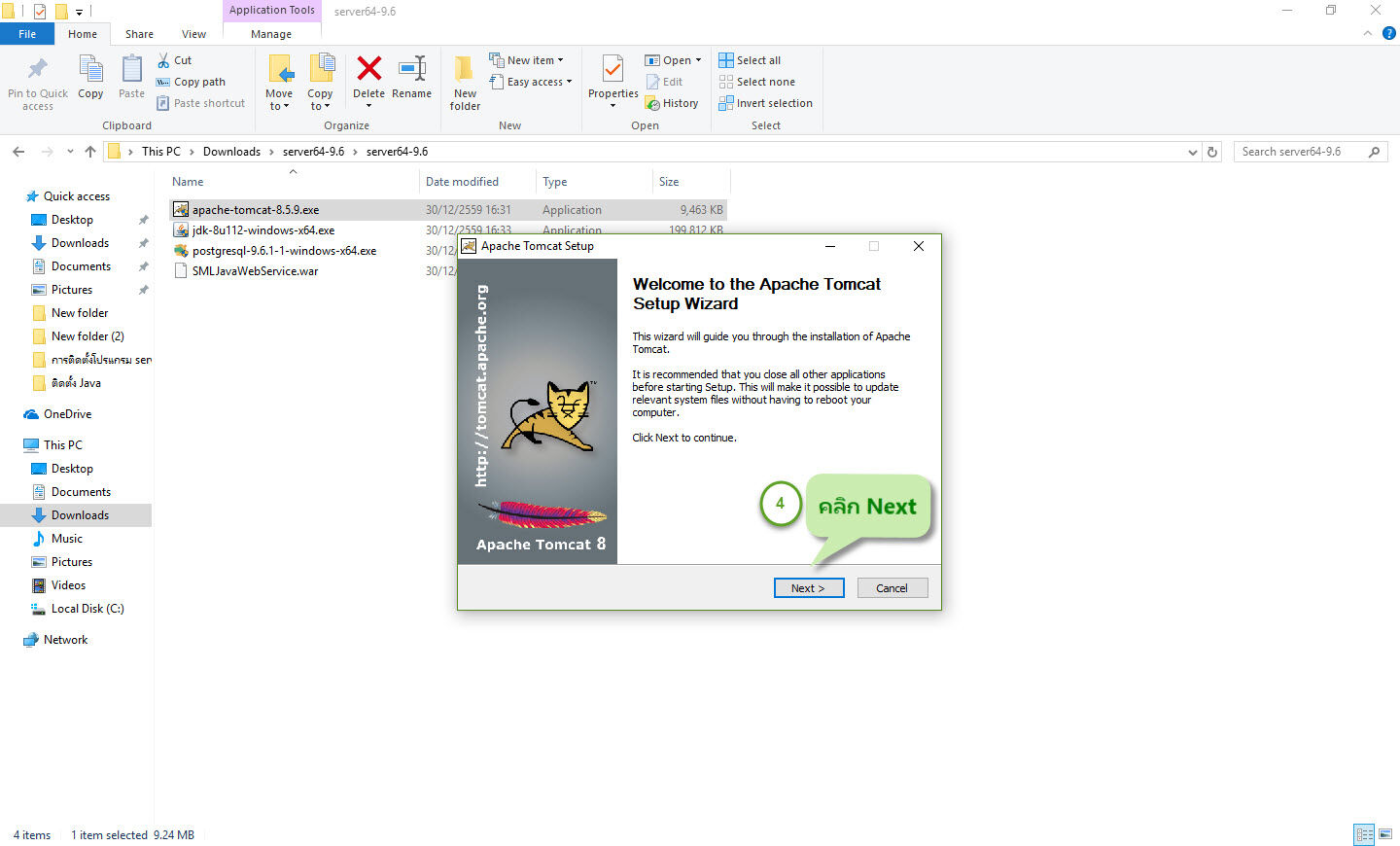Switch to large thumbnails view in status bar
The width and height of the screenshot is (1400, 846).
1384,834
